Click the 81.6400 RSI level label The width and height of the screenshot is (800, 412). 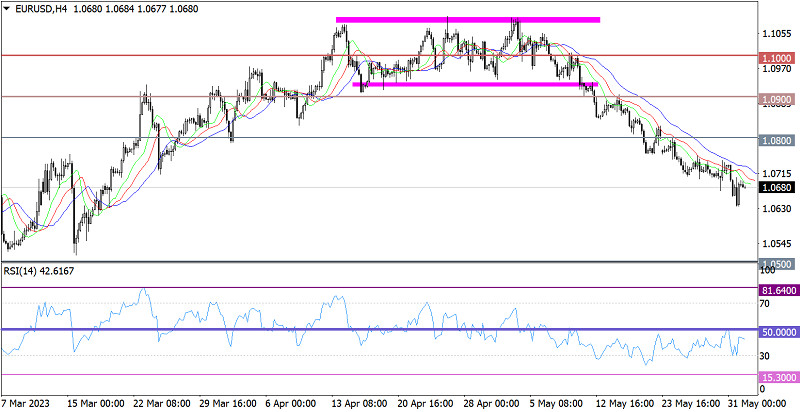coord(776,289)
